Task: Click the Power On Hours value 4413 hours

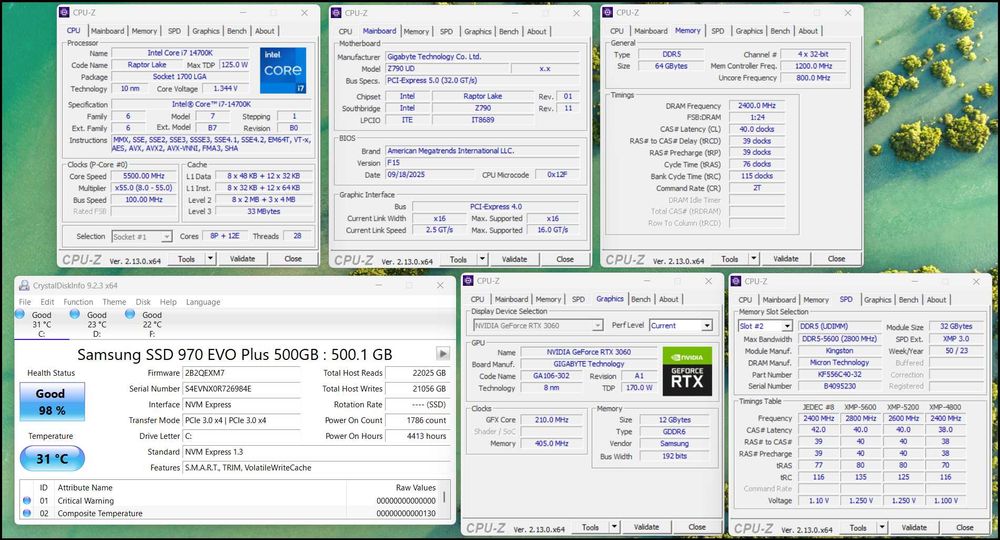Action: point(417,436)
